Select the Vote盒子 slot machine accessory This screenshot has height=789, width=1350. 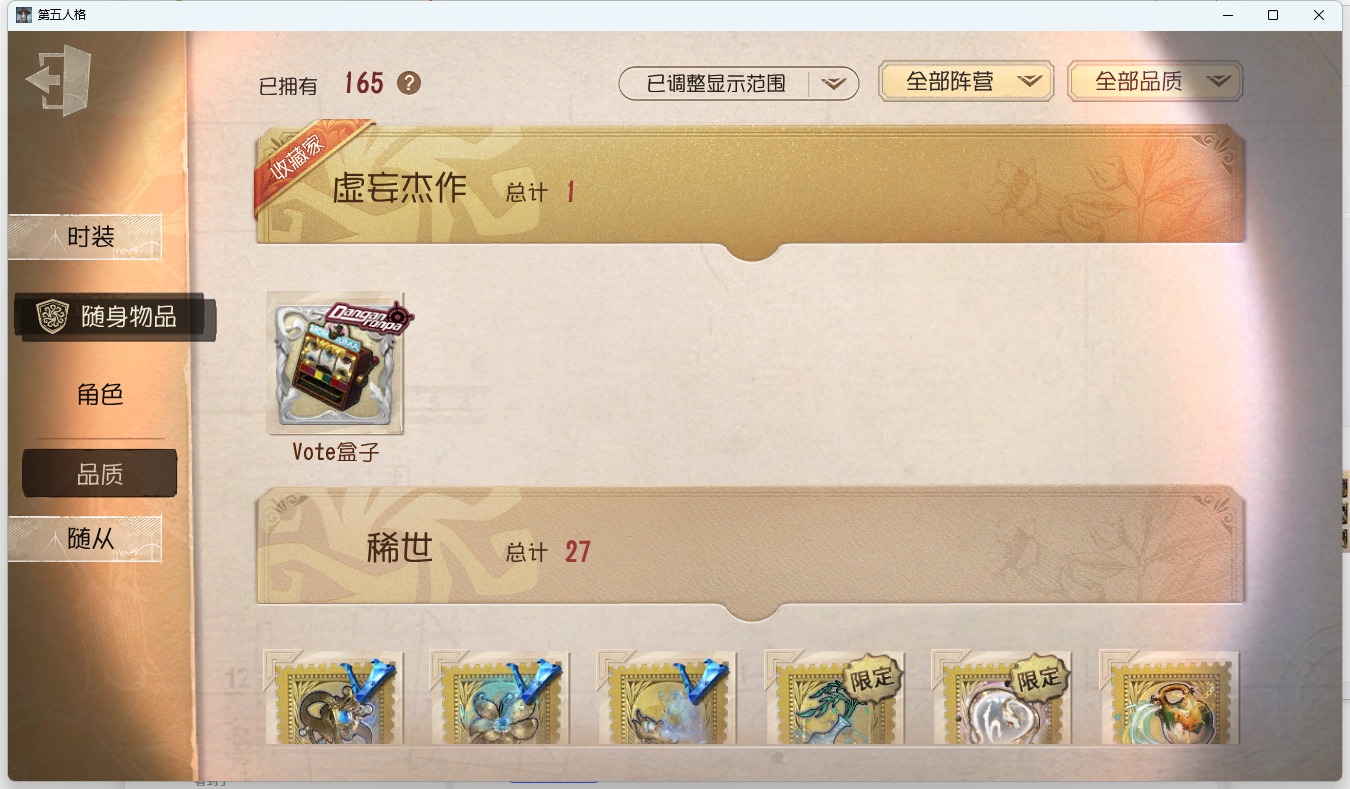[336, 364]
